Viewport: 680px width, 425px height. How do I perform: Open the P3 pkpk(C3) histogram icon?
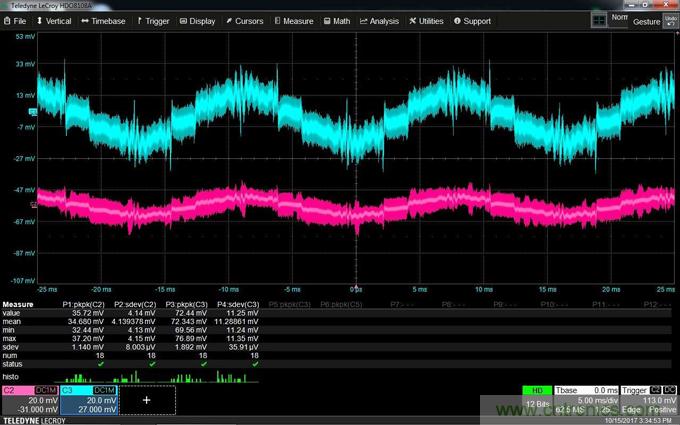[184, 377]
